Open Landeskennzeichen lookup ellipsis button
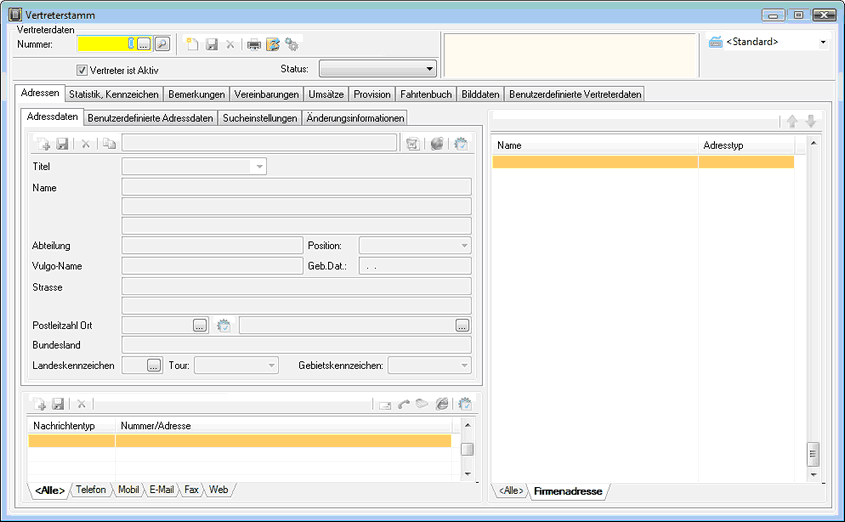Viewport: 845px width, 522px height. 154,365
